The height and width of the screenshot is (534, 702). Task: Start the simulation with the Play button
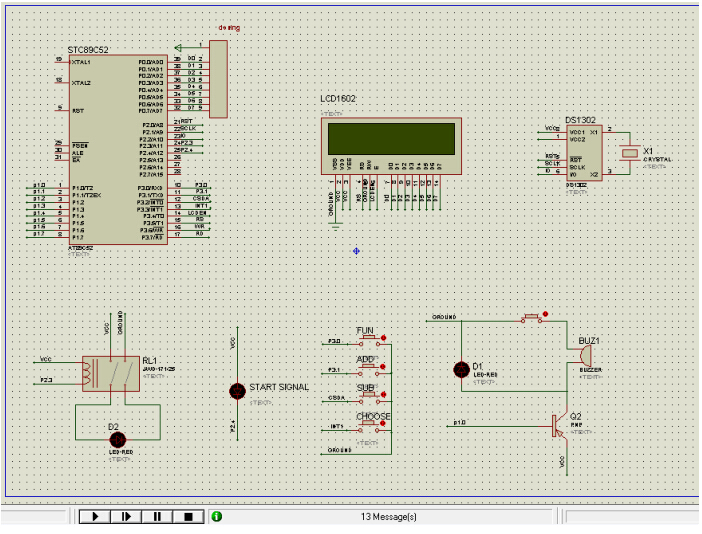coord(94,517)
